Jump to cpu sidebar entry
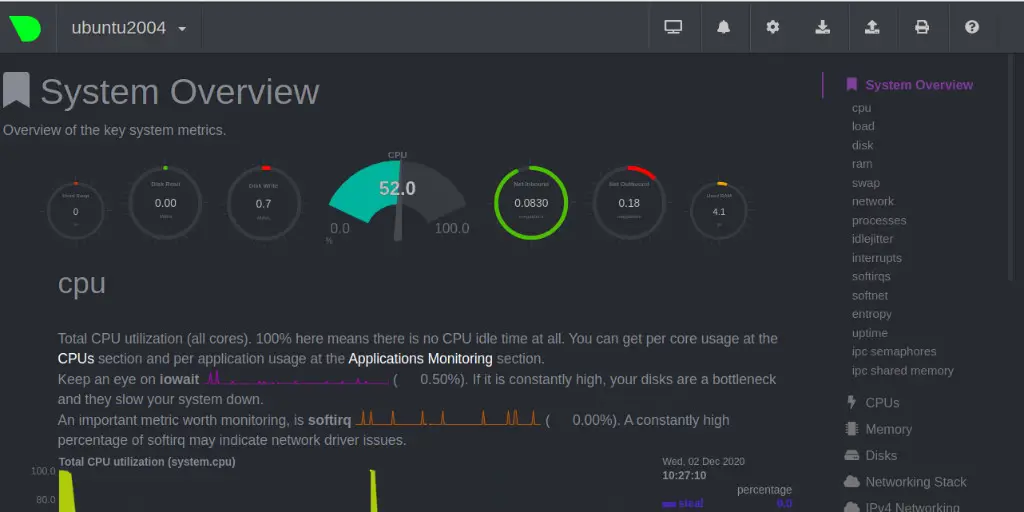This screenshot has height=512, width=1024. pyautogui.click(x=861, y=108)
